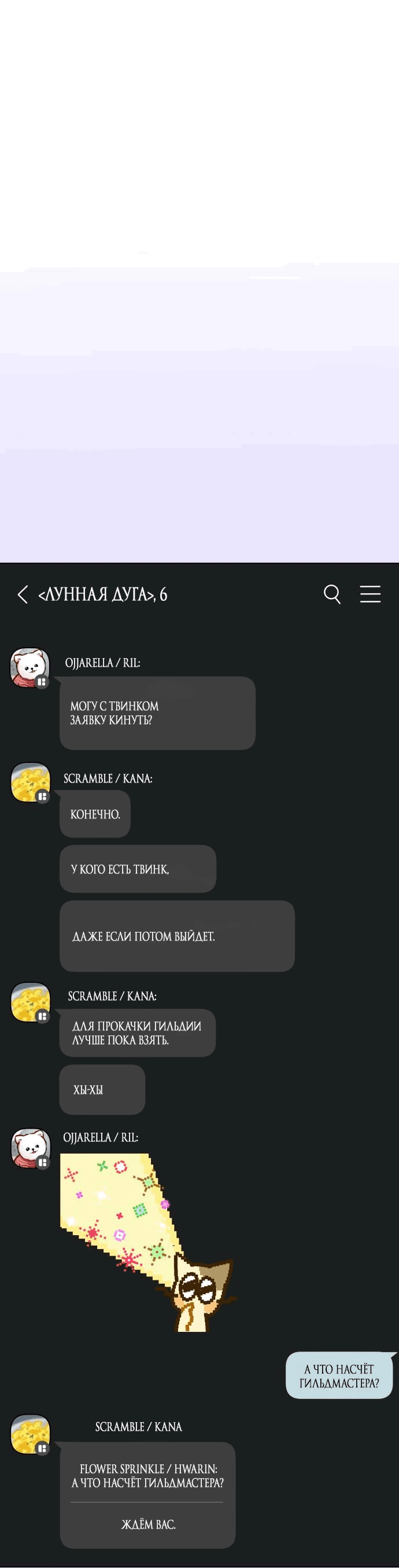Tap Scramble's avatar beside quoted reply
Screen dimensions: 399x1568
pyautogui.click(x=31, y=1435)
